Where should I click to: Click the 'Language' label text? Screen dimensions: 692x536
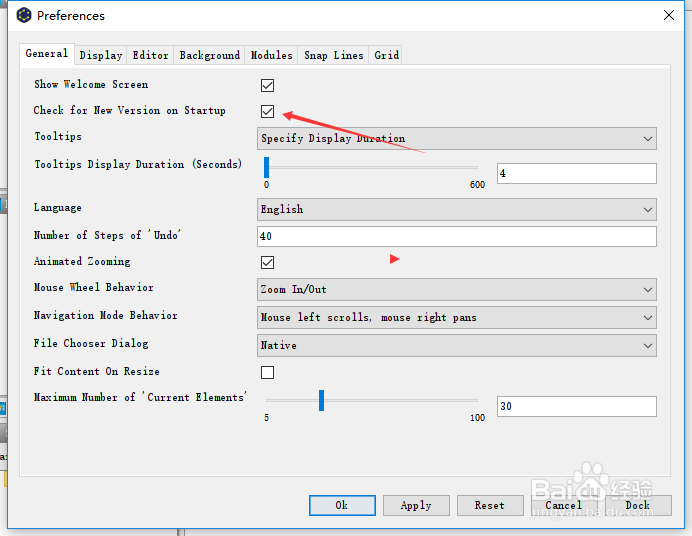pos(57,208)
